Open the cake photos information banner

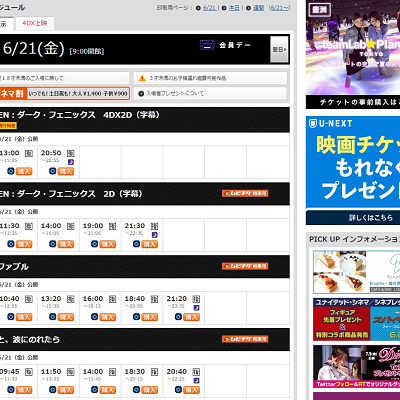[x=356, y=272]
